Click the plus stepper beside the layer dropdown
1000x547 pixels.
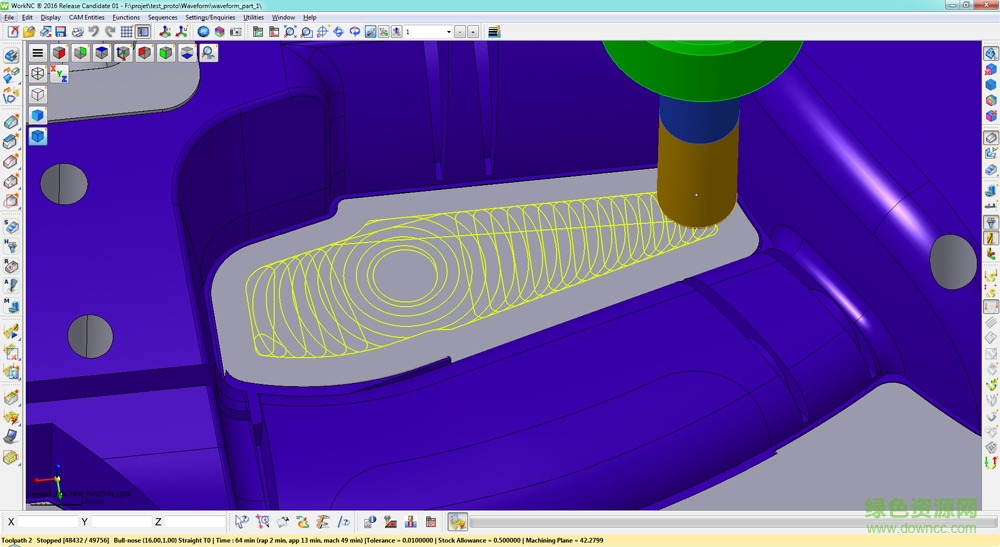[473, 32]
